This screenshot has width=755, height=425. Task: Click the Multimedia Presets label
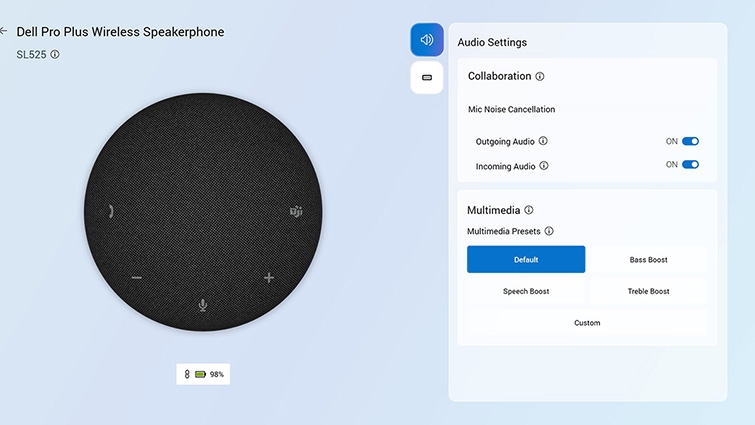click(504, 232)
